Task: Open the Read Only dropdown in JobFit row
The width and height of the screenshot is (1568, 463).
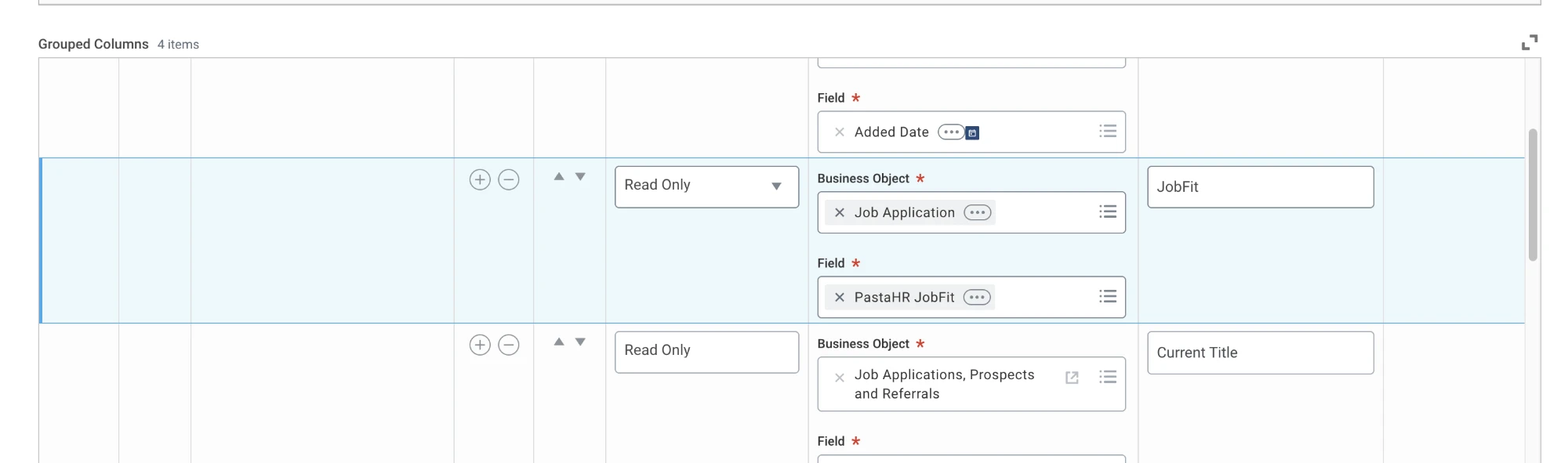Action: click(x=706, y=186)
